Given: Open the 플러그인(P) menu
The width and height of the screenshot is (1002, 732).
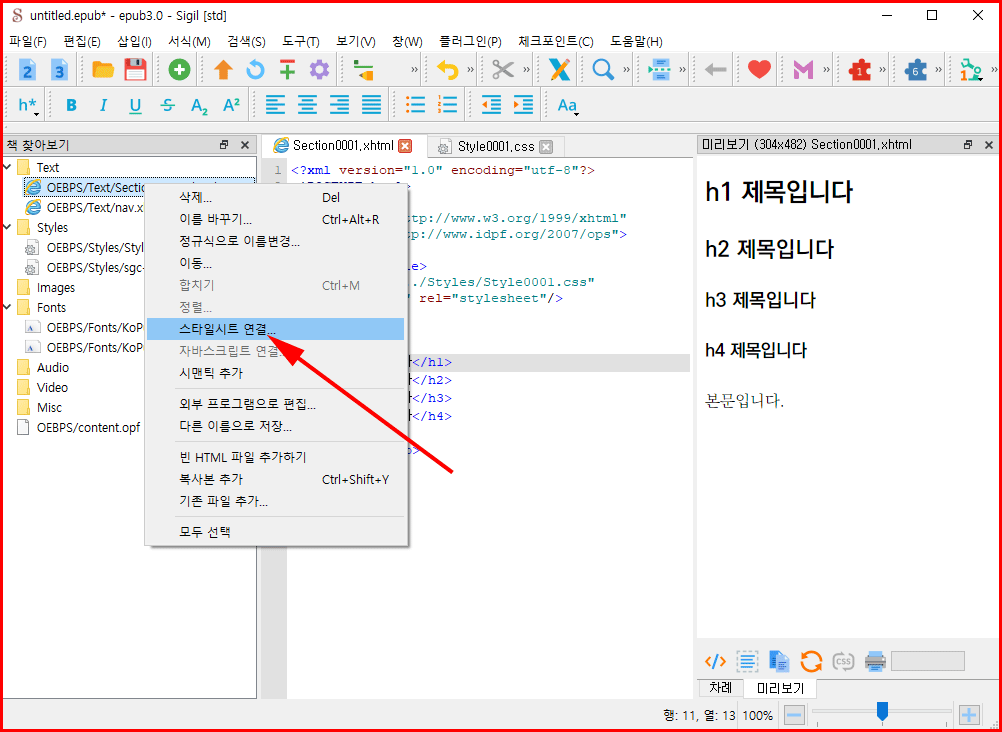Looking at the screenshot, I should tap(470, 42).
